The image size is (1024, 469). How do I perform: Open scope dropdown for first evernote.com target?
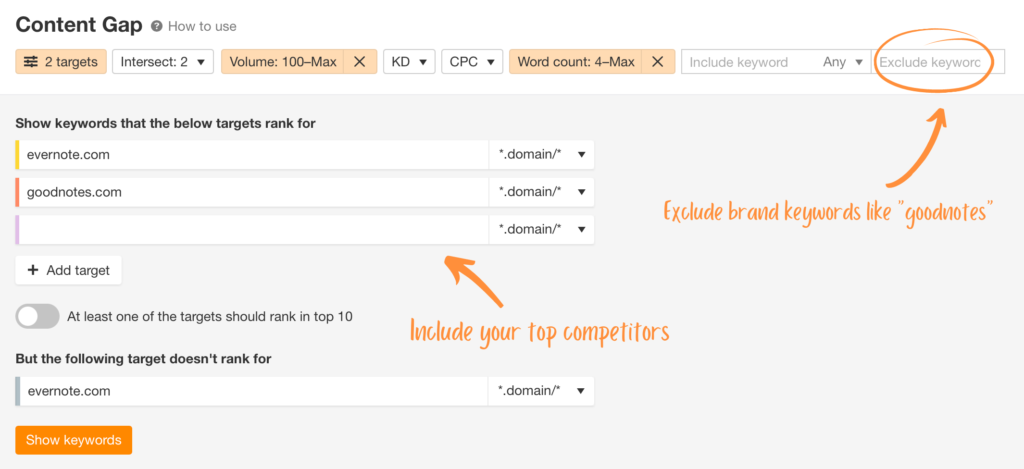541,155
